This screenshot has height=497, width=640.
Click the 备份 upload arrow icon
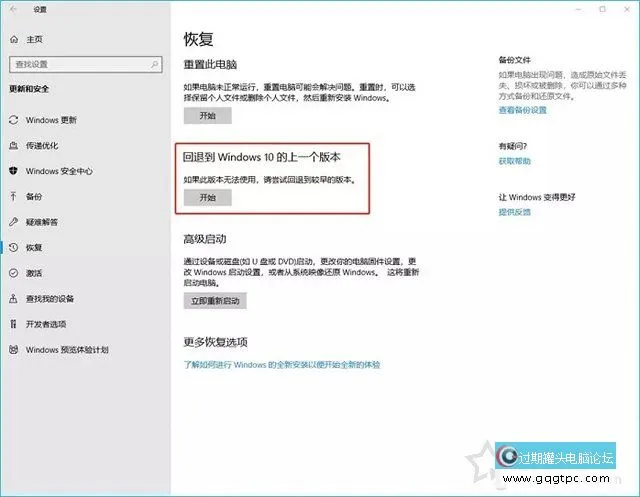13,196
